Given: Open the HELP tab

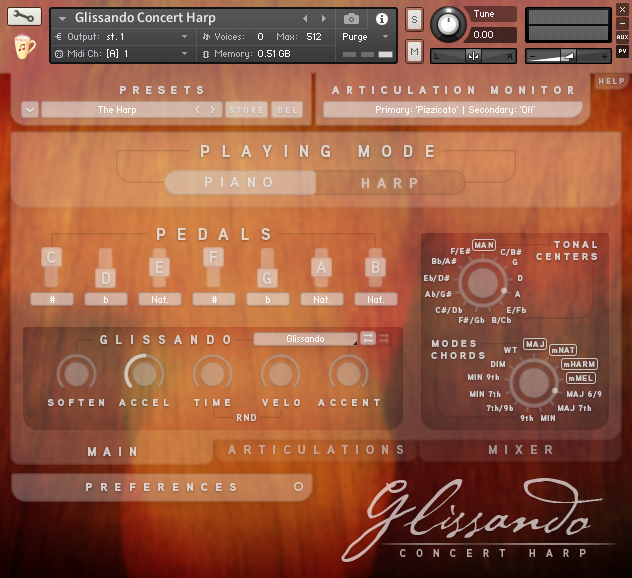Looking at the screenshot, I should pos(611,81).
